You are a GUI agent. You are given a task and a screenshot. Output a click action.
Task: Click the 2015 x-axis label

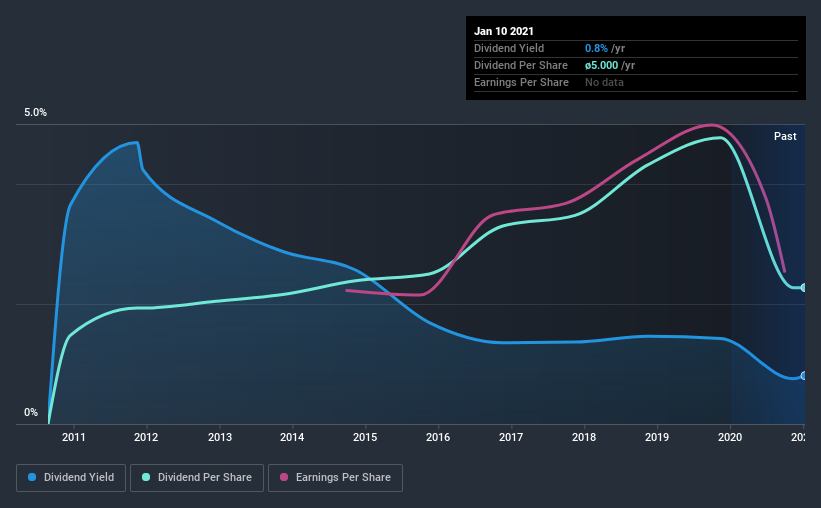365,437
